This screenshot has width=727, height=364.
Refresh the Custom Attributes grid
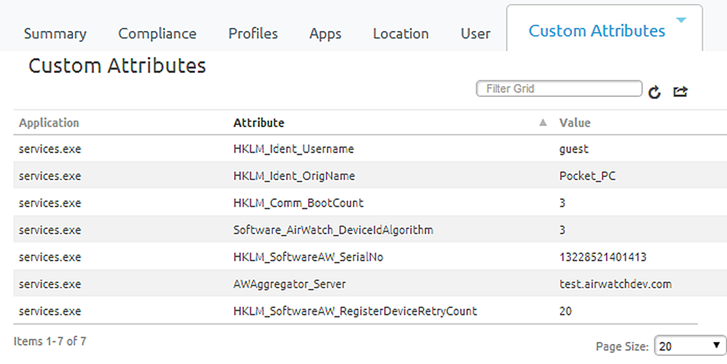click(x=654, y=92)
